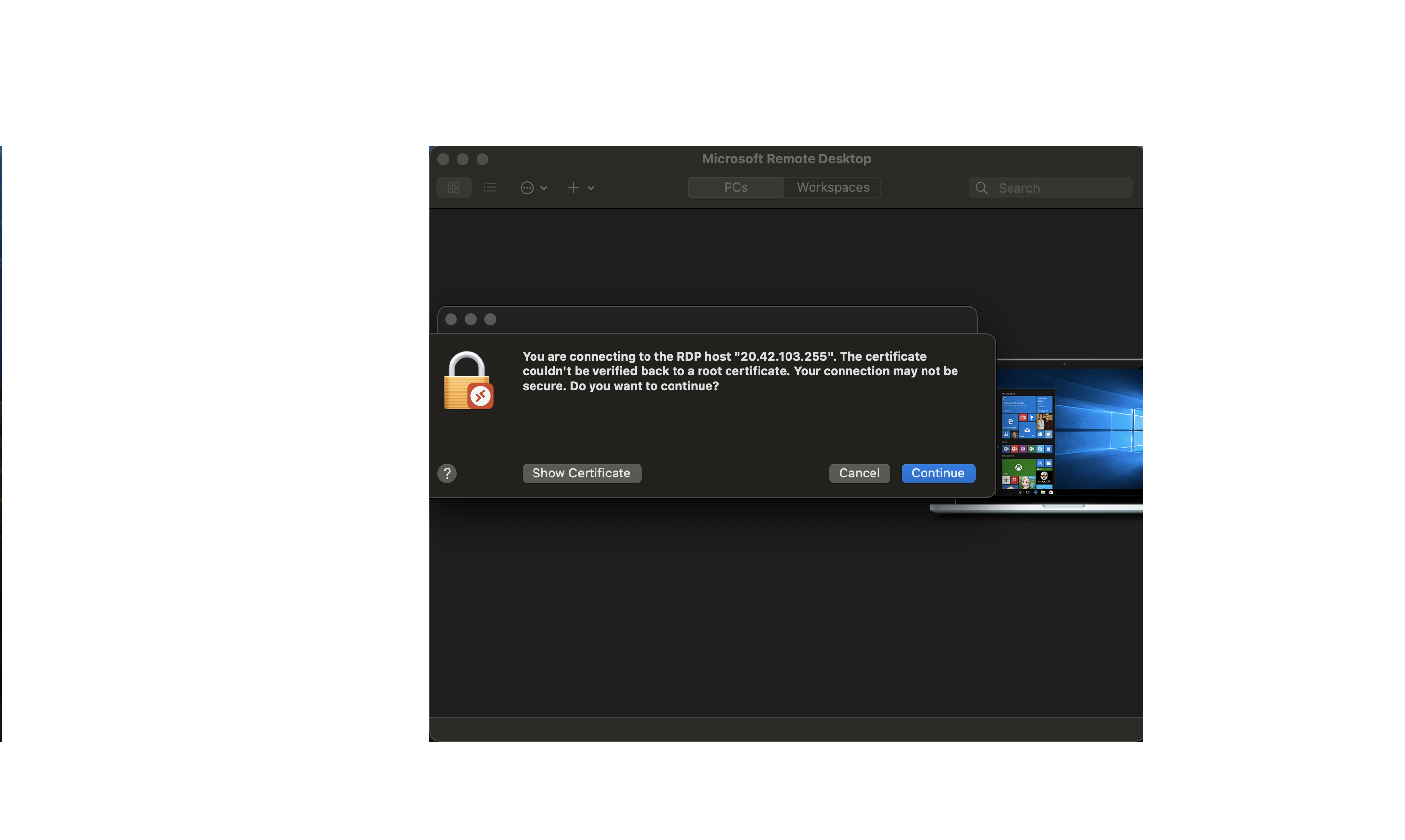
Task: Click the plus Add icon
Action: click(x=573, y=187)
